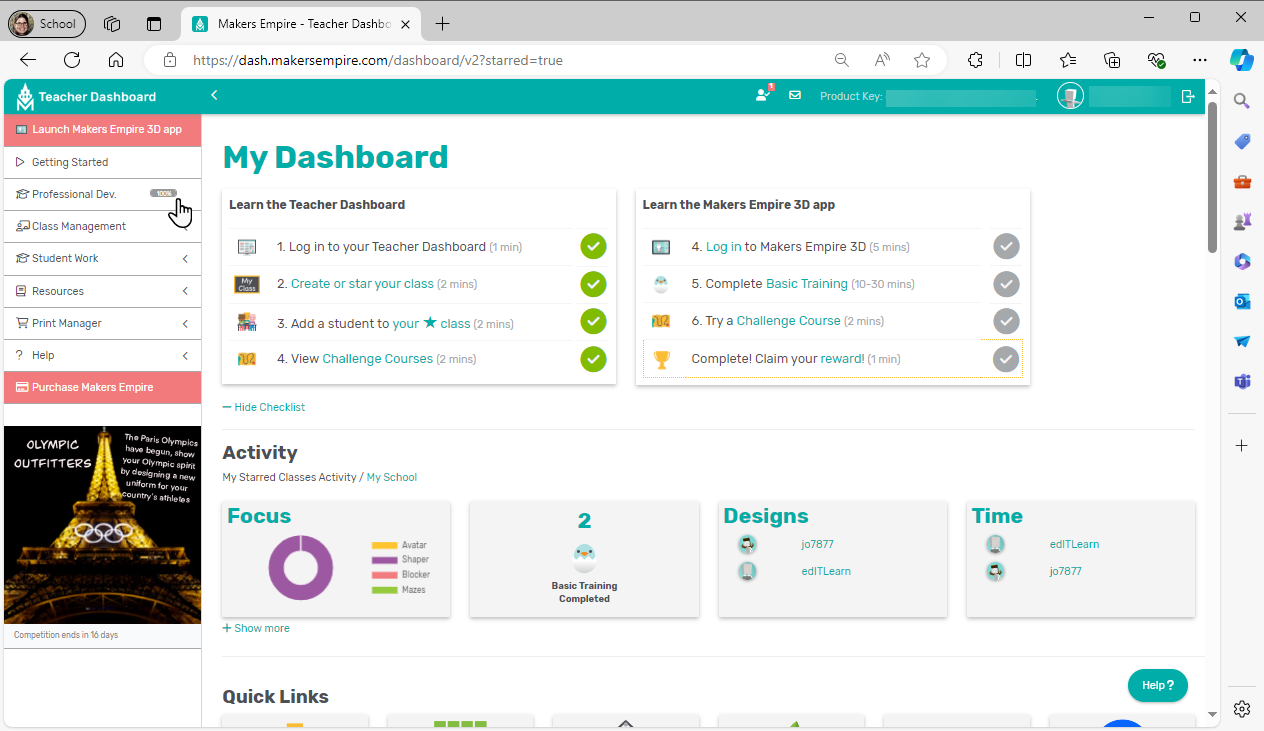Open the Copilot icon in Edge

coord(1241,60)
